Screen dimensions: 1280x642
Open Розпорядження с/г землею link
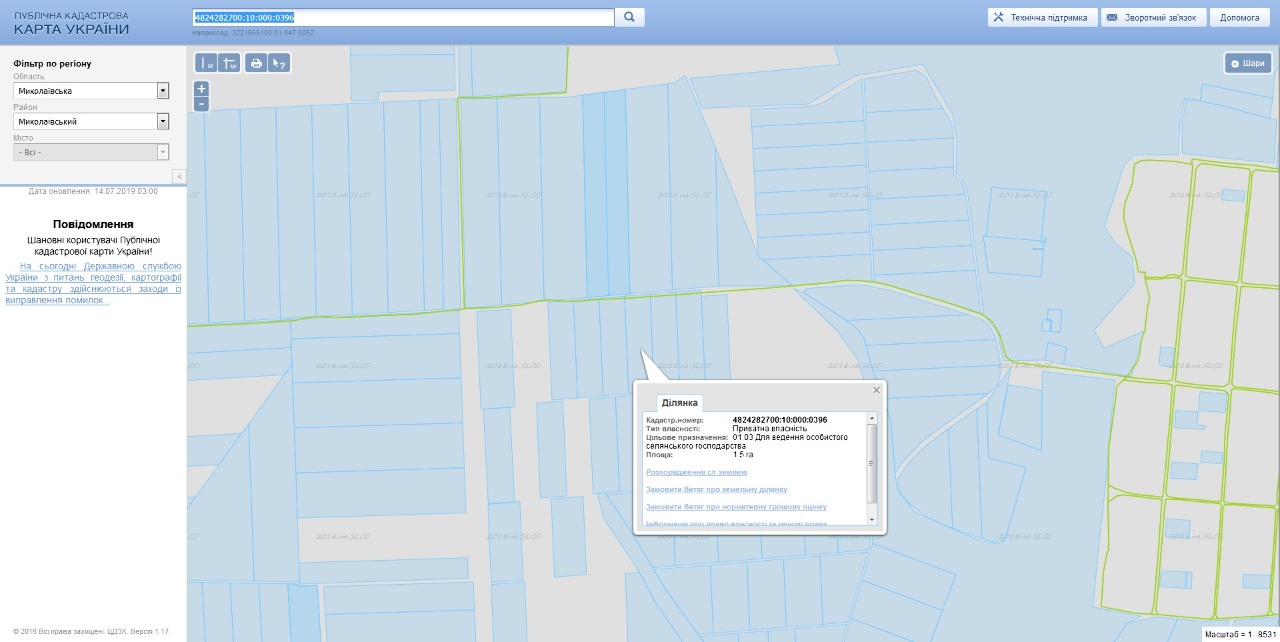pyautogui.click(x=696, y=472)
